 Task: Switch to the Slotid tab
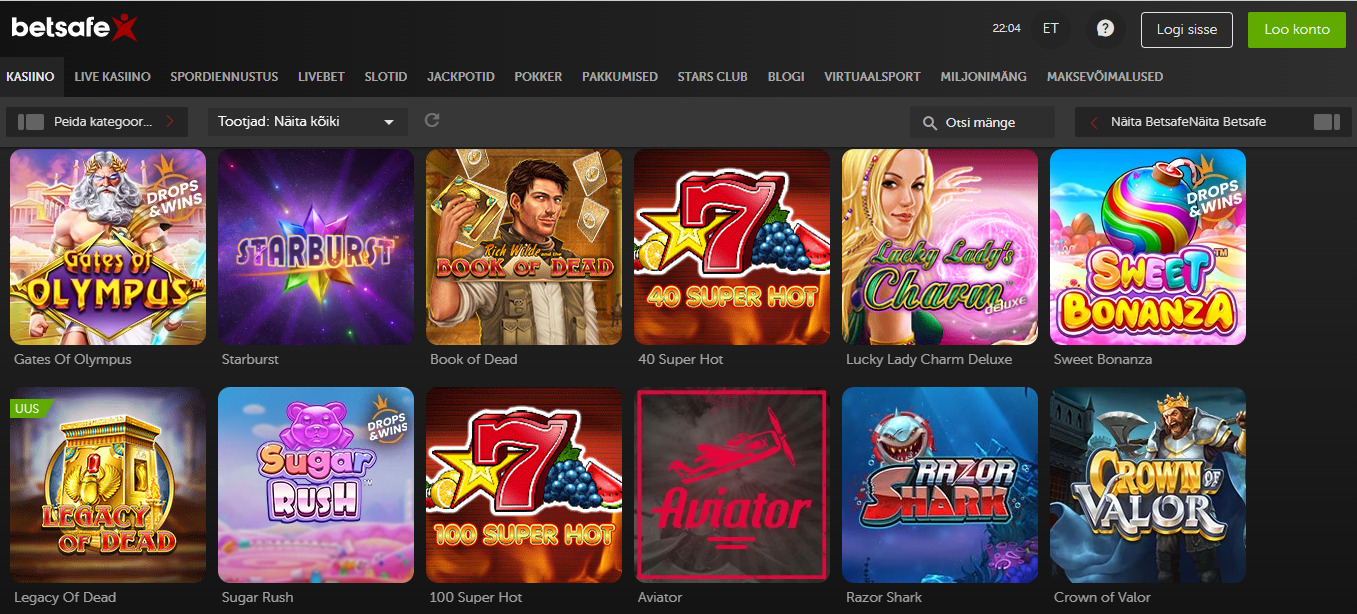385,77
